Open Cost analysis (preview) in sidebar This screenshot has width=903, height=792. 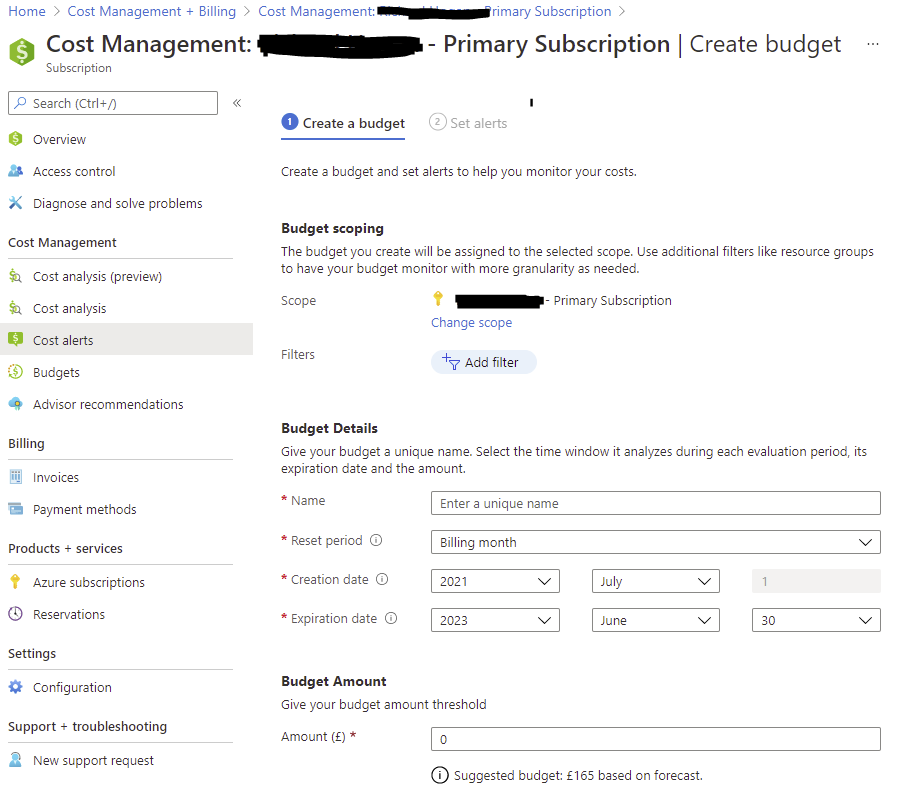point(97,276)
